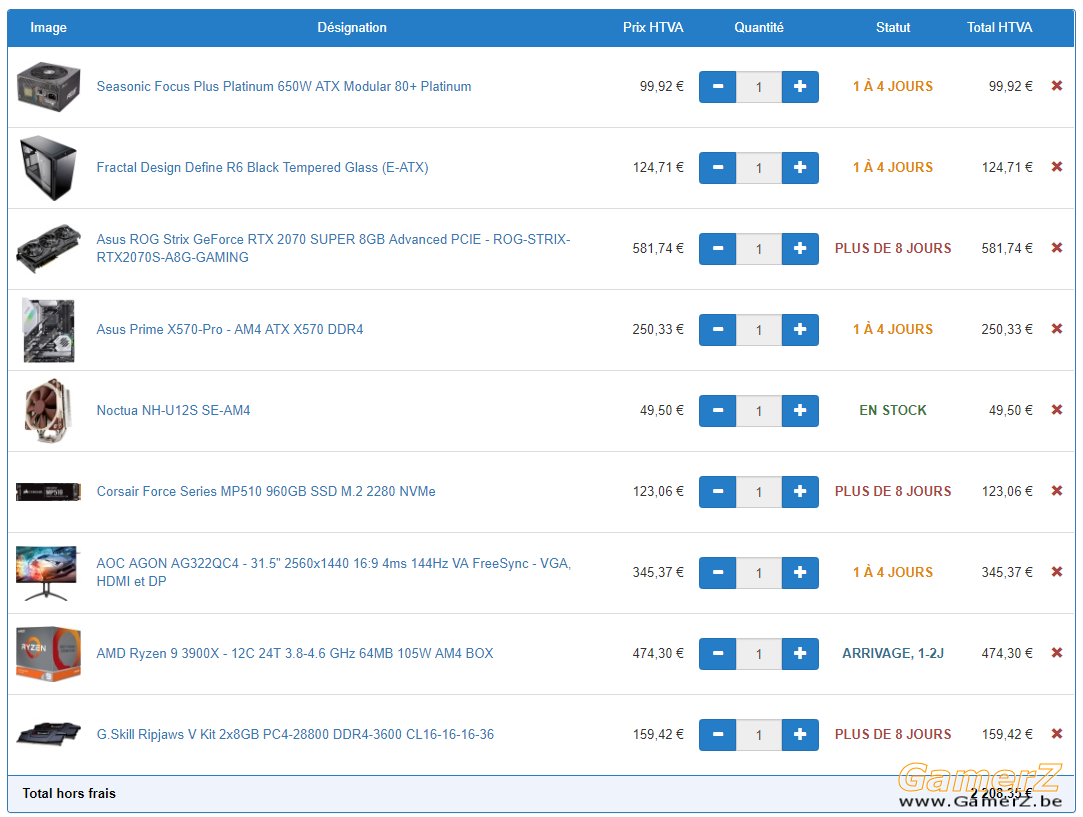The image size is (1083, 817).
Task: Open Seasonic Focus Plus Platinum 650W product link
Action: coord(284,86)
